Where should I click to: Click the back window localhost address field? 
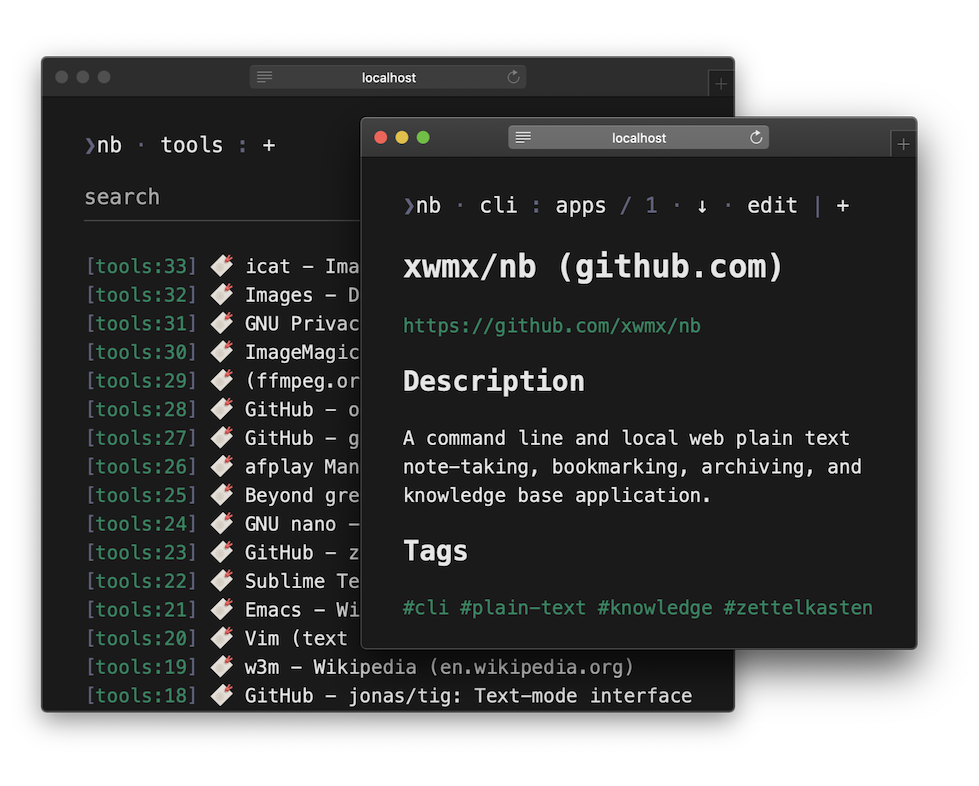(x=388, y=77)
